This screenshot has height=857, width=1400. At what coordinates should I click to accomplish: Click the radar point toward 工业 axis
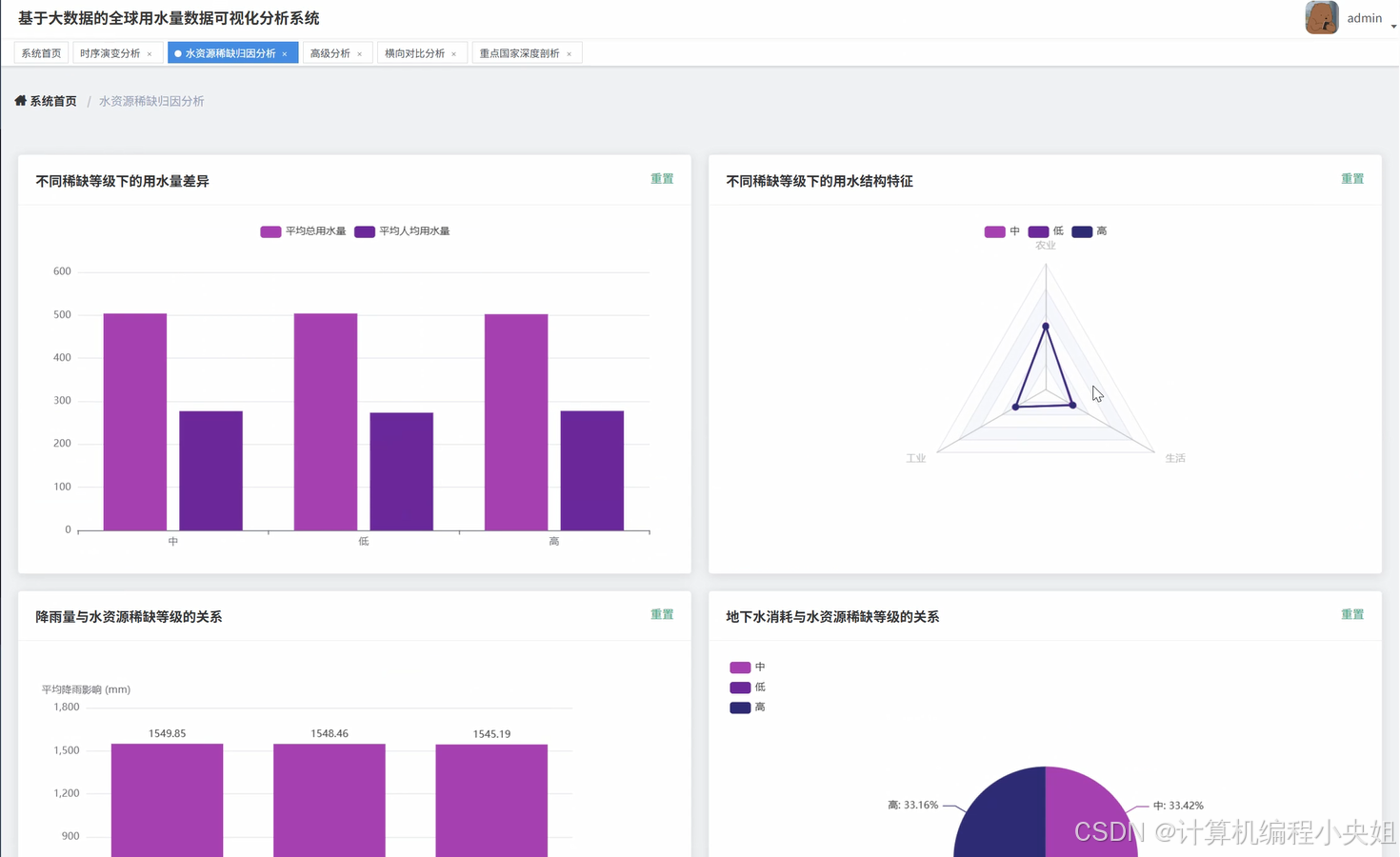click(x=1016, y=408)
